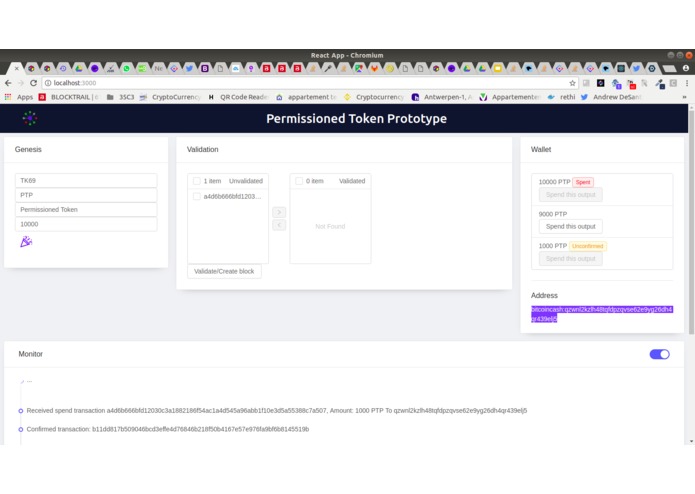Click the yellow Unconfirmed tag
Viewport: 695px width, 494px height.
588,246
